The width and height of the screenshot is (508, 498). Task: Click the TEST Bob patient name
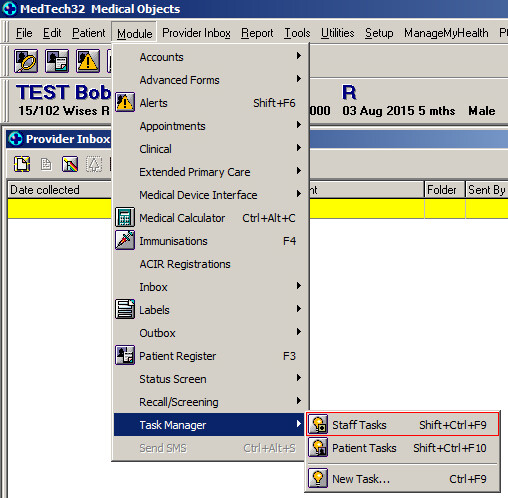(63, 92)
